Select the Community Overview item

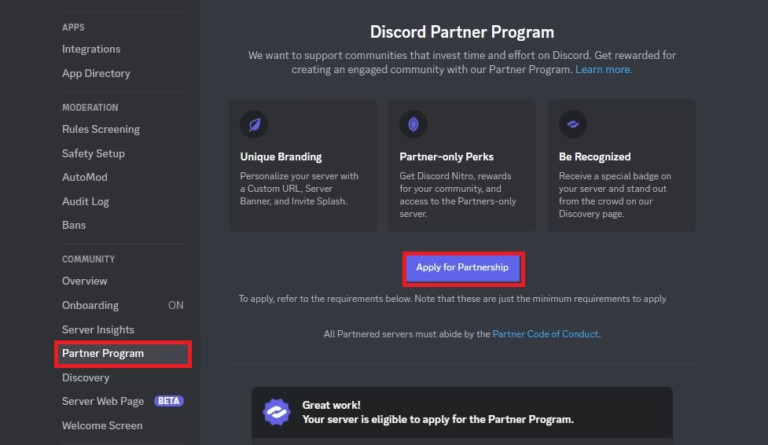pos(85,281)
